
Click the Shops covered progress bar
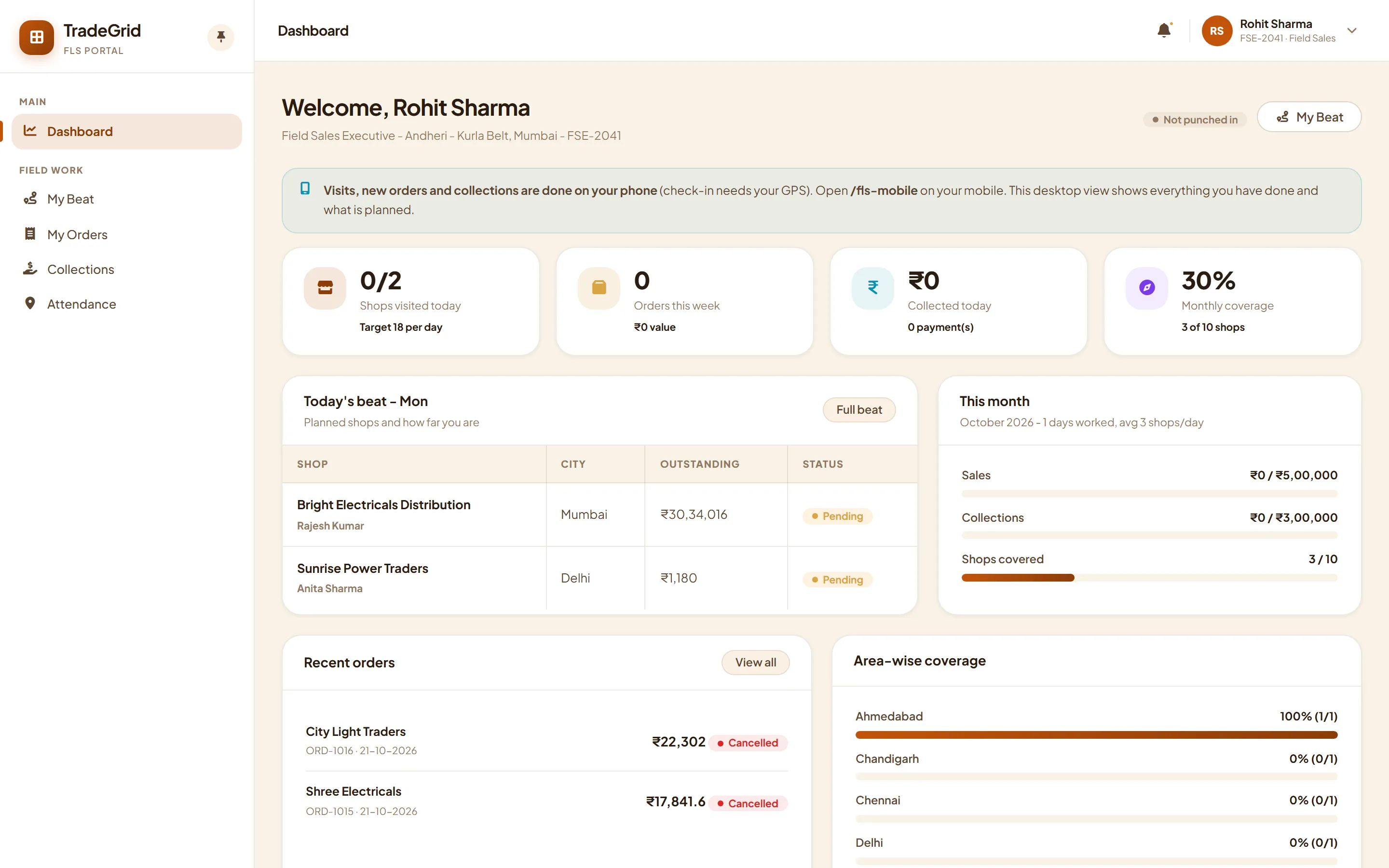[x=1149, y=578]
